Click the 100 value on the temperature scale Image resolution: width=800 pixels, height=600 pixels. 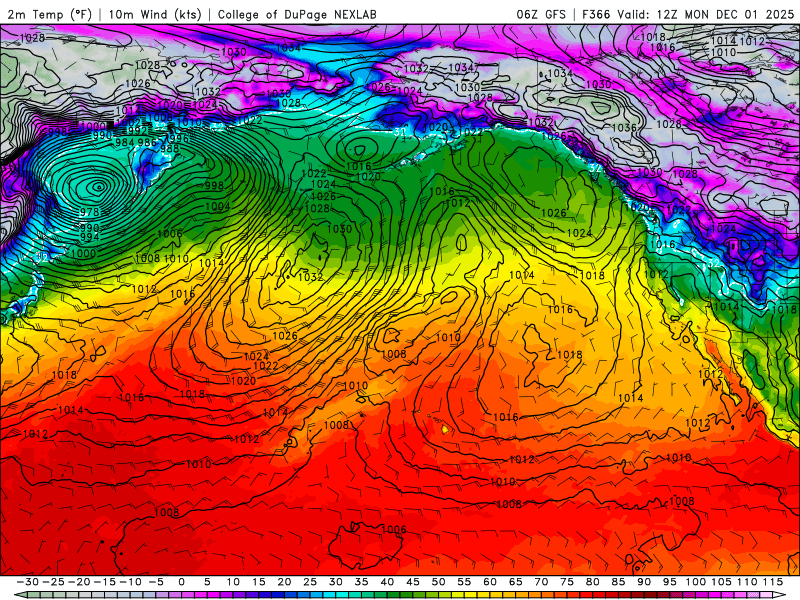(695, 582)
